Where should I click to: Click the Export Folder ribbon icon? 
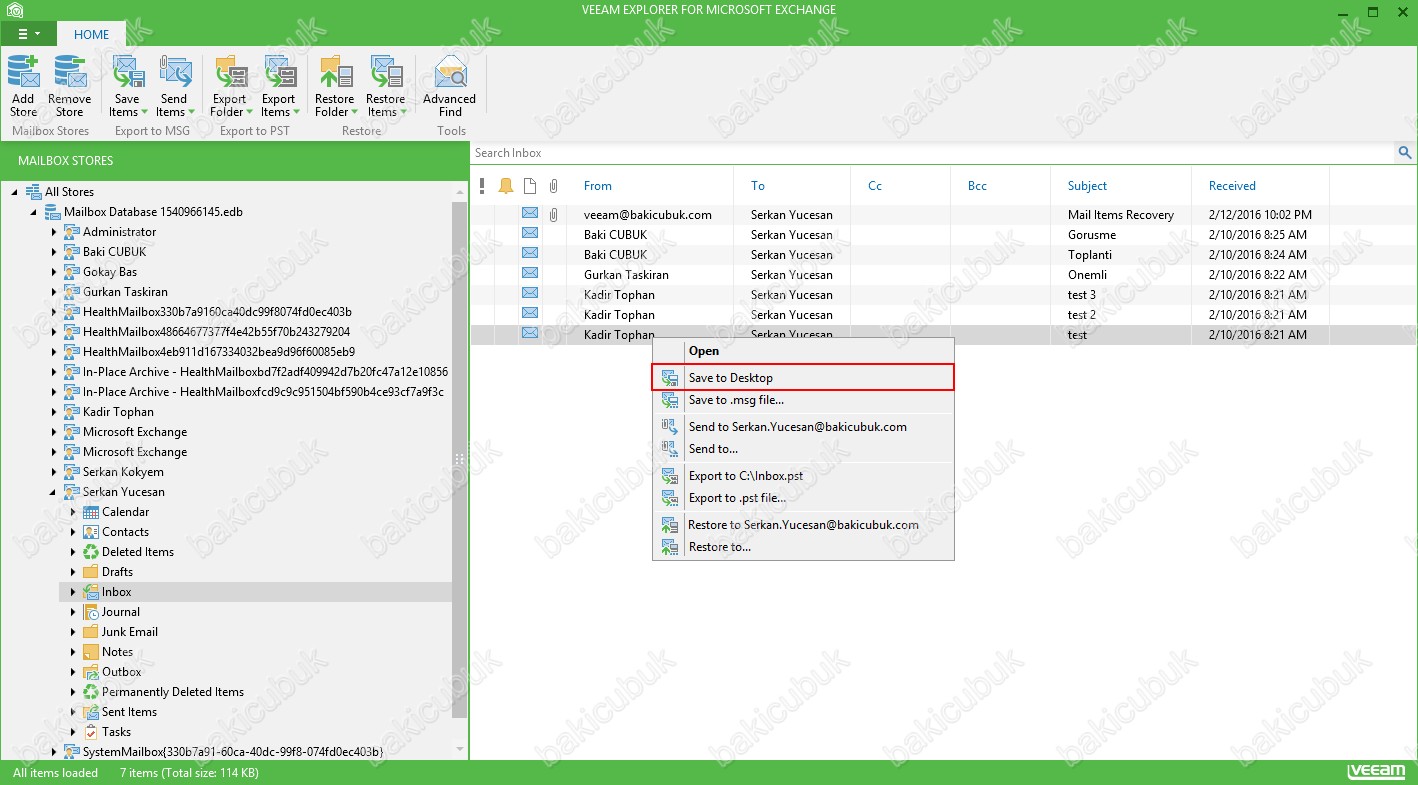click(x=230, y=72)
